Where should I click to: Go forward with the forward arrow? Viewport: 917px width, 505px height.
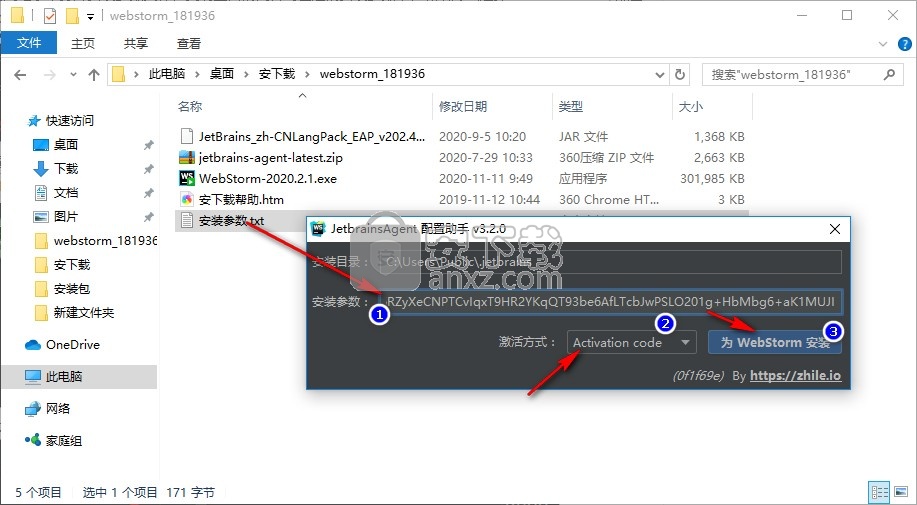[x=50, y=75]
